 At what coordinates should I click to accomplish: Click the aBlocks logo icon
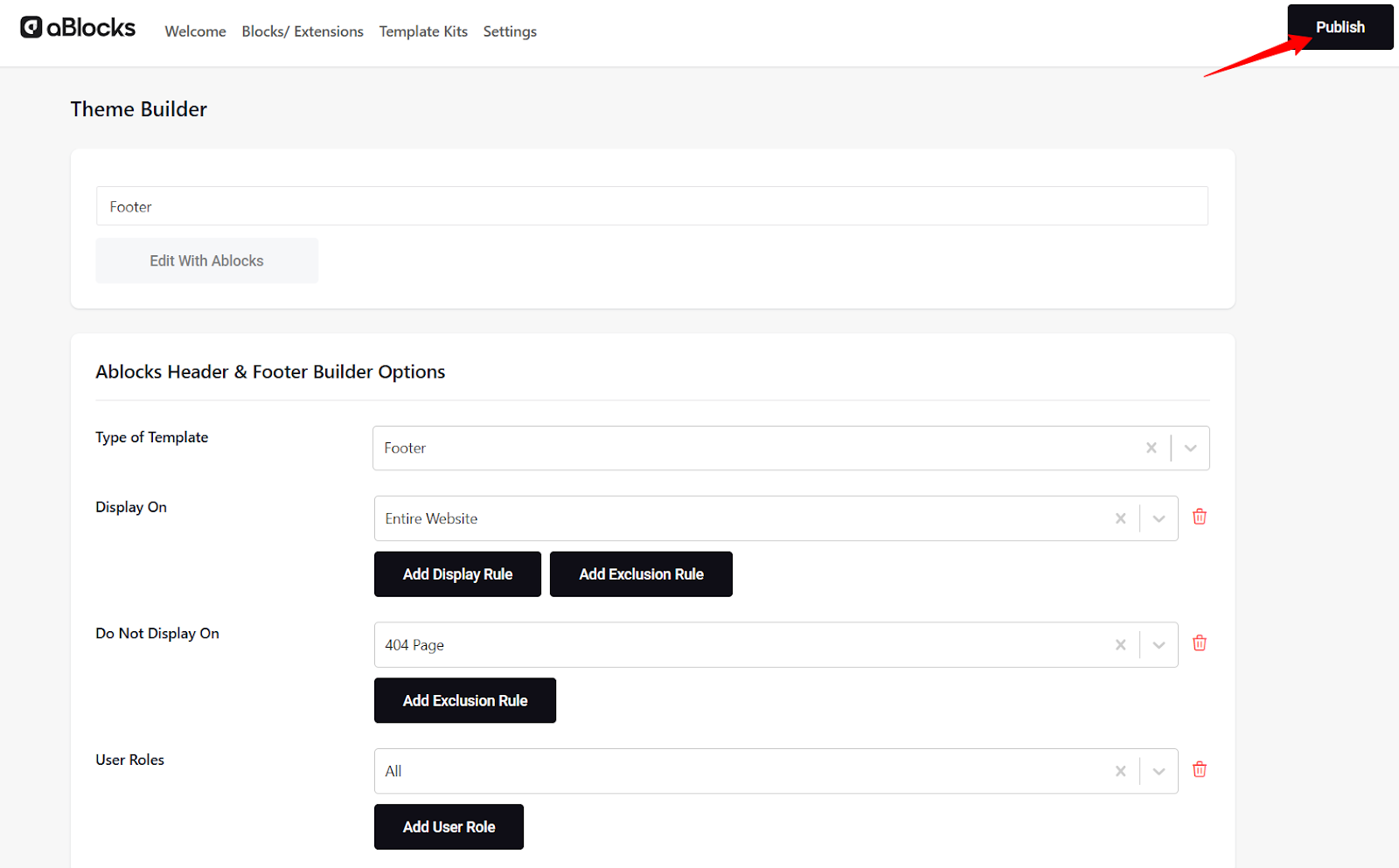point(31,28)
